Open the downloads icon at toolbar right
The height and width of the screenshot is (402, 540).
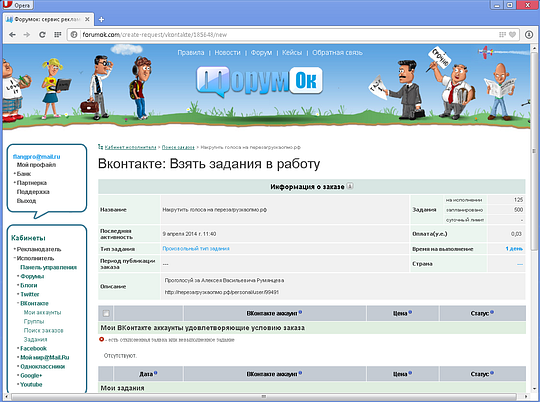[x=529, y=35]
